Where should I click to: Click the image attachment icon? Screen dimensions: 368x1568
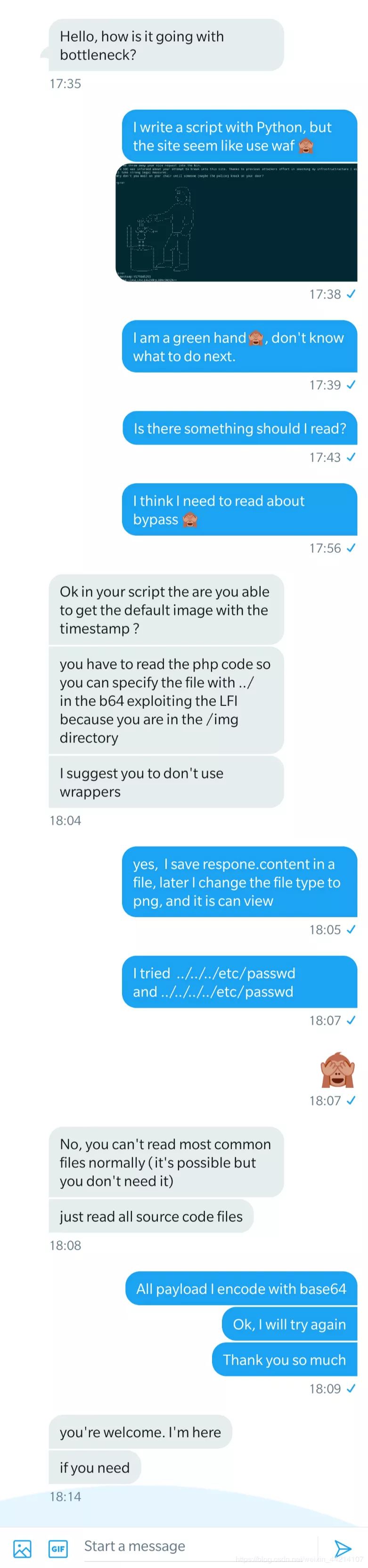(x=22, y=1548)
